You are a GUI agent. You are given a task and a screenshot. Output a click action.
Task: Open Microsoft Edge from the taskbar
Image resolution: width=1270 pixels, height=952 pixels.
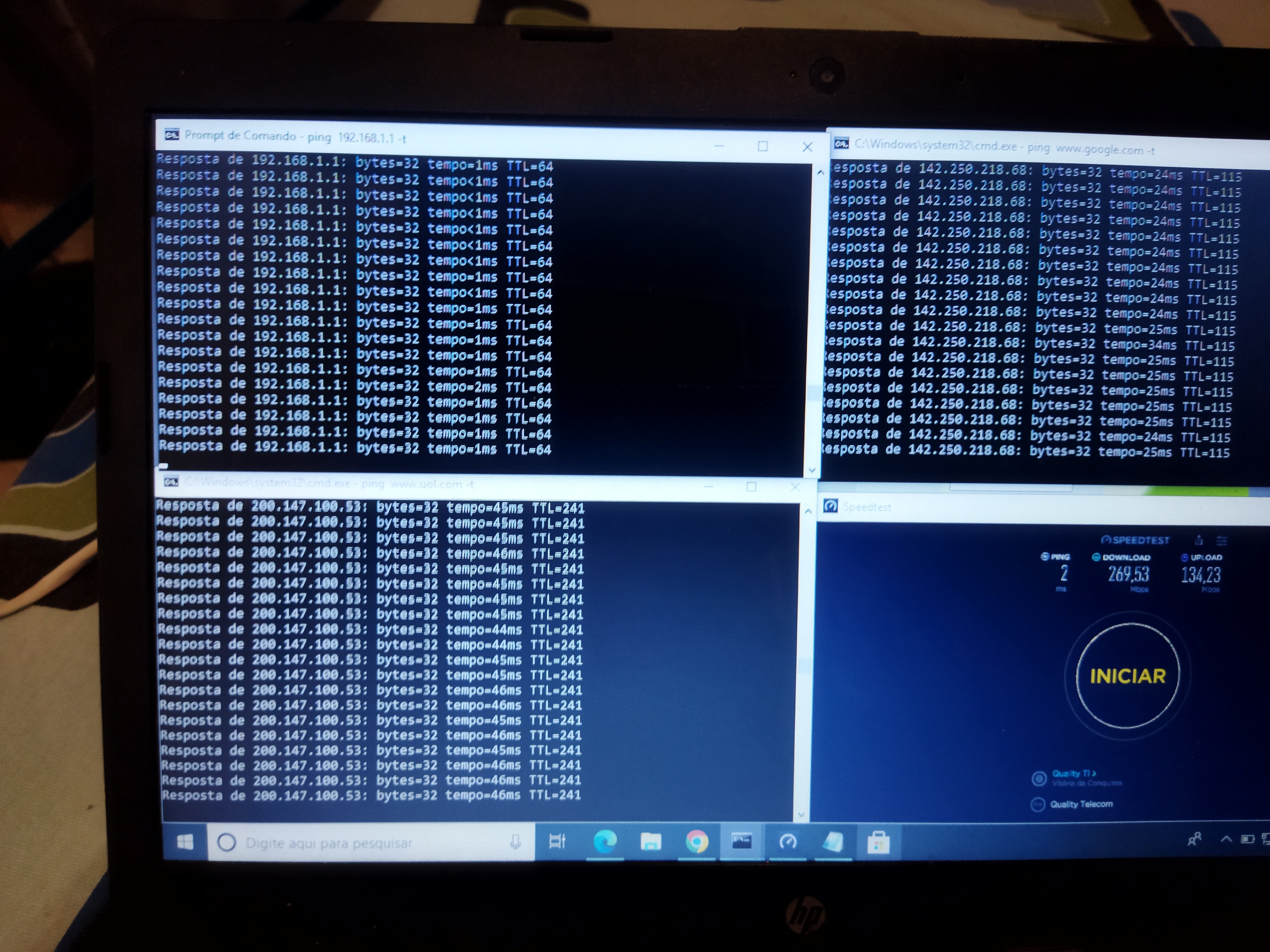click(x=605, y=842)
